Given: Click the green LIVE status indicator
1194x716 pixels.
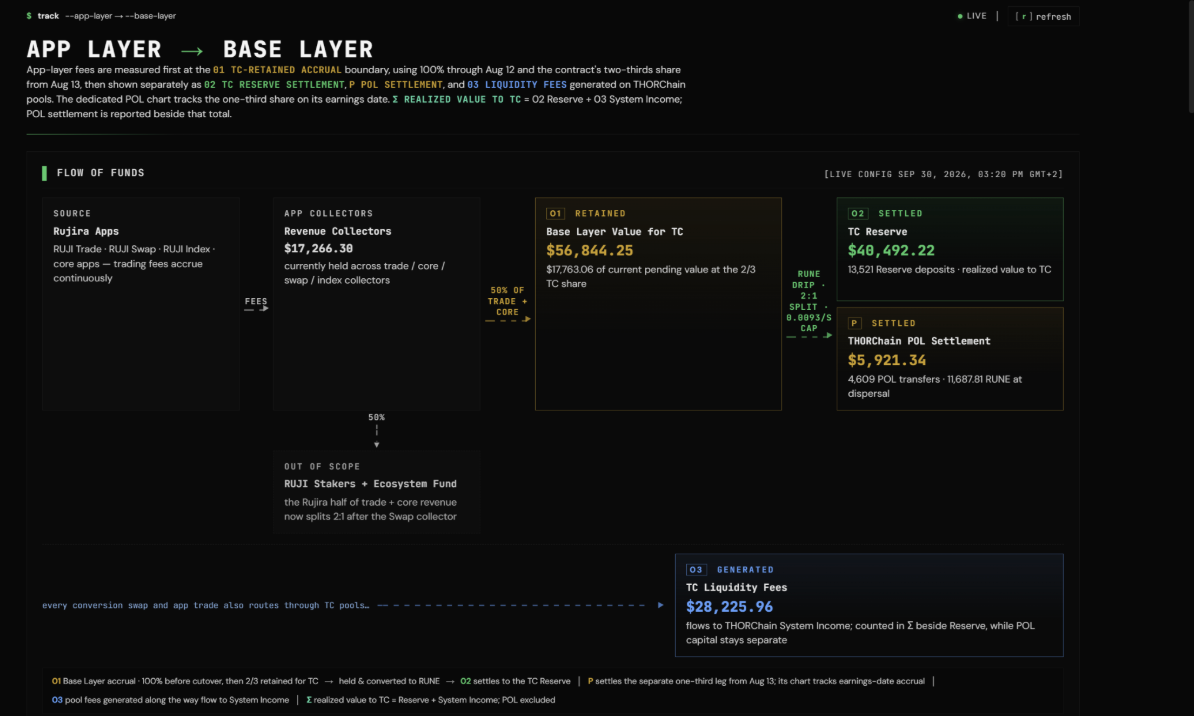Looking at the screenshot, I should click(972, 16).
